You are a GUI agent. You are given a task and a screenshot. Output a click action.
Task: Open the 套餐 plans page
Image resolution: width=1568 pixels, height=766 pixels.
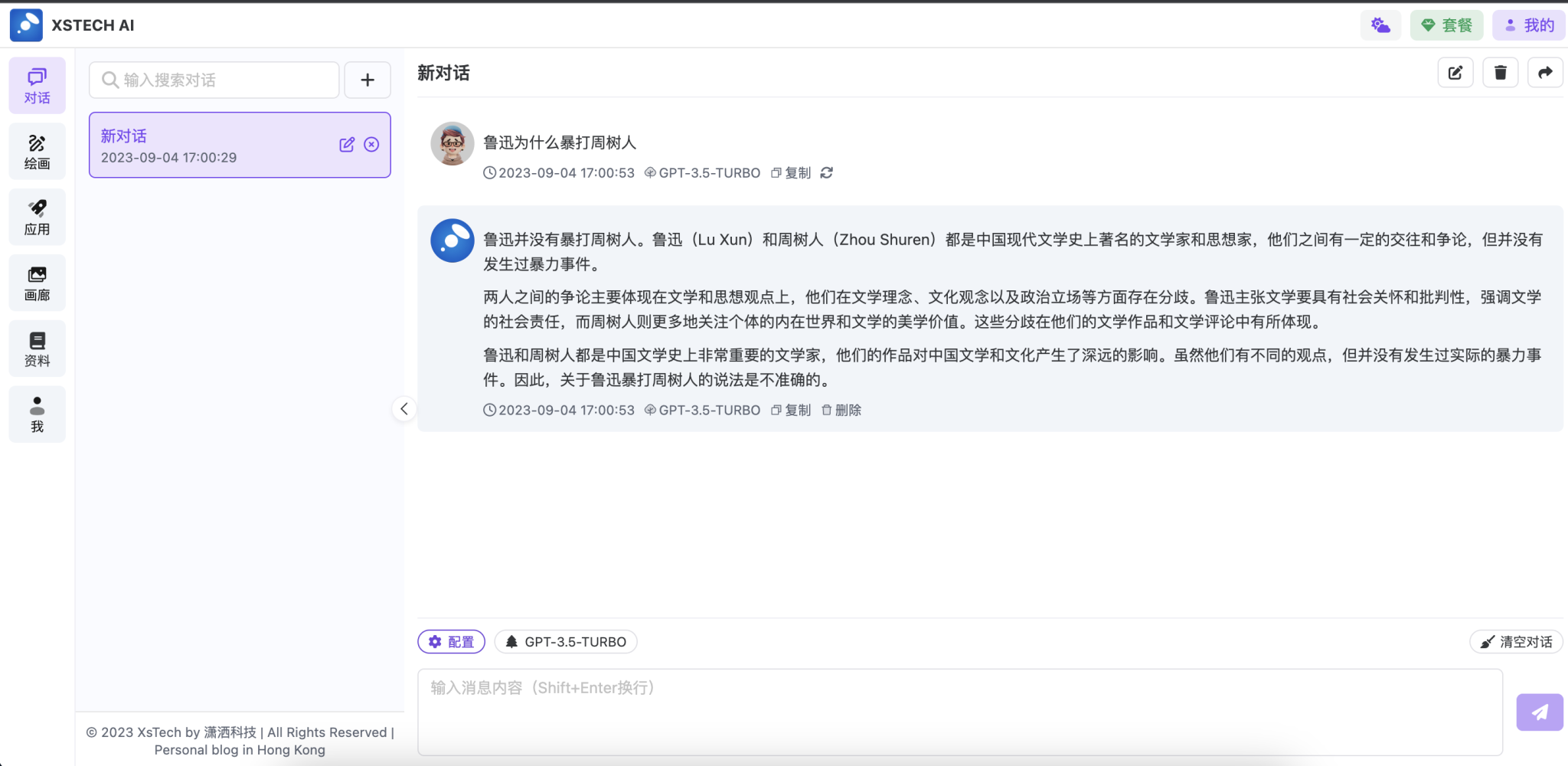[x=1448, y=25]
